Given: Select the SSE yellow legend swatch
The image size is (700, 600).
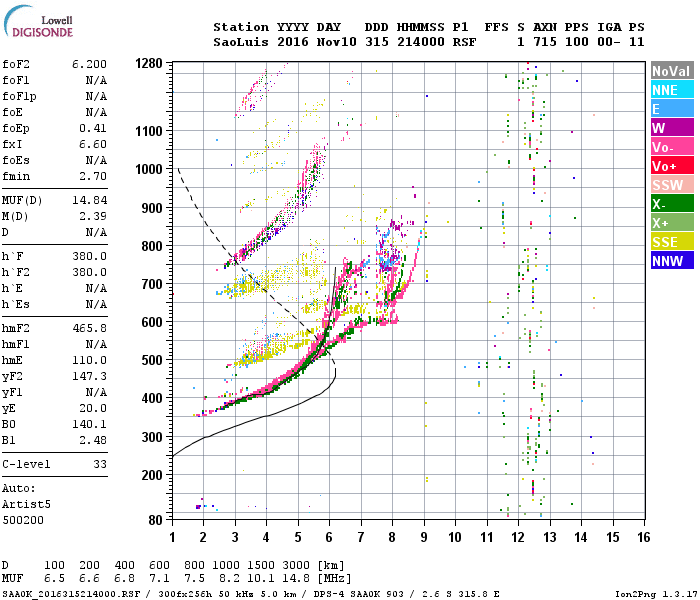Looking at the screenshot, I should (672, 242).
